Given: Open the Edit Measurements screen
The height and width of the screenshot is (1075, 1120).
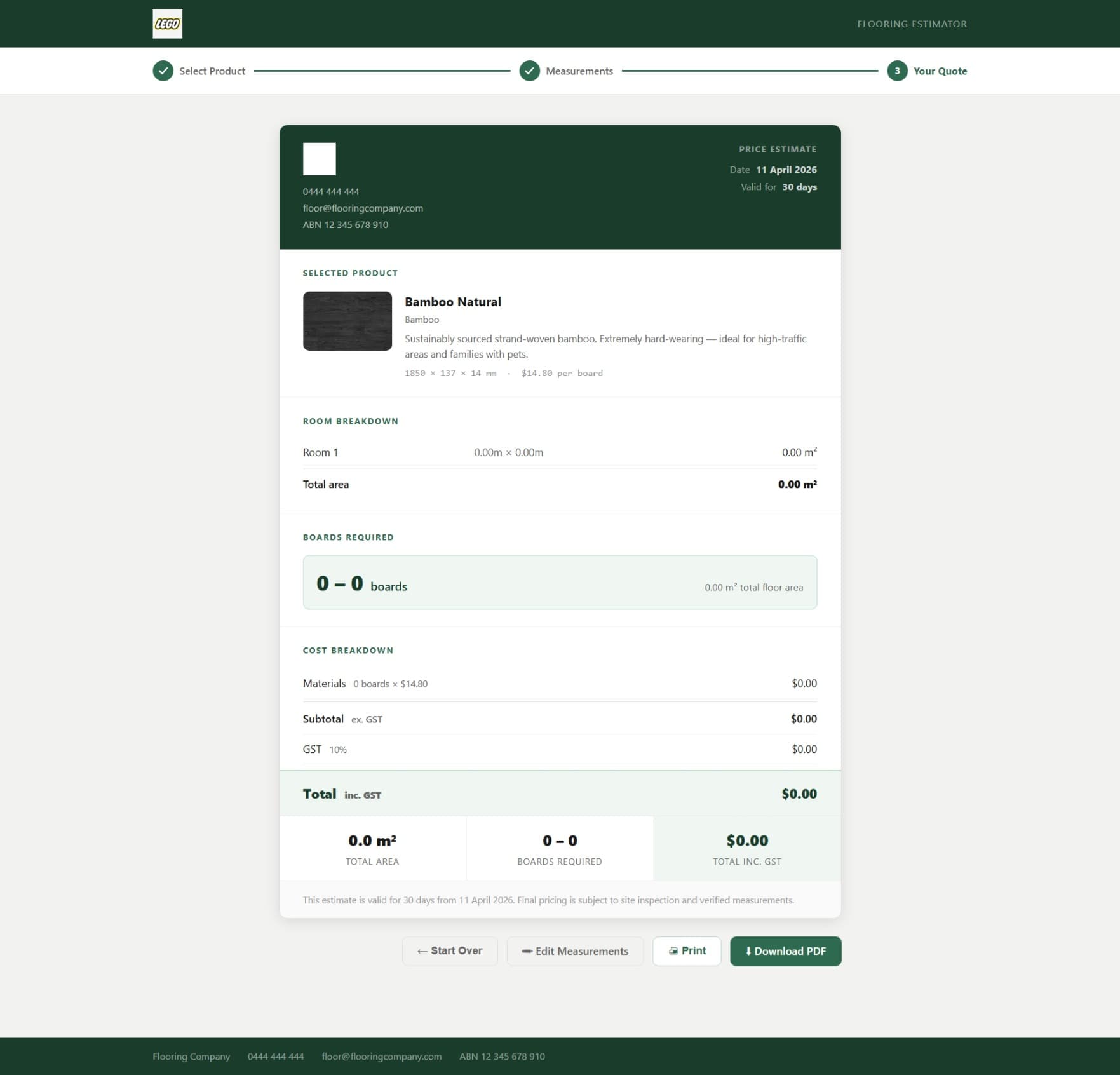Looking at the screenshot, I should [x=575, y=951].
